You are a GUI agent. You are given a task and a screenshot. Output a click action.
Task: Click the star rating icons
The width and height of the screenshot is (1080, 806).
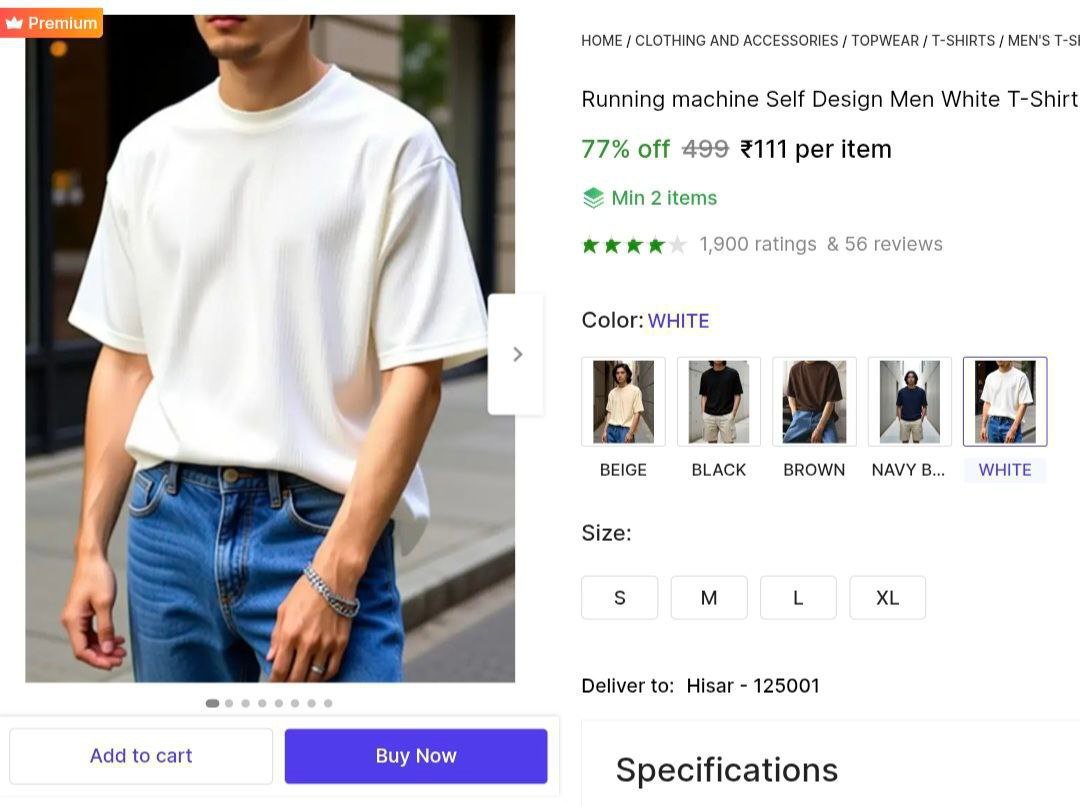coord(633,245)
